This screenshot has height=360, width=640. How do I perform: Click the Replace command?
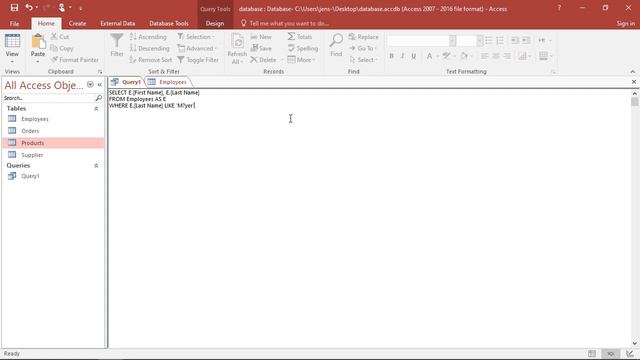(364, 37)
